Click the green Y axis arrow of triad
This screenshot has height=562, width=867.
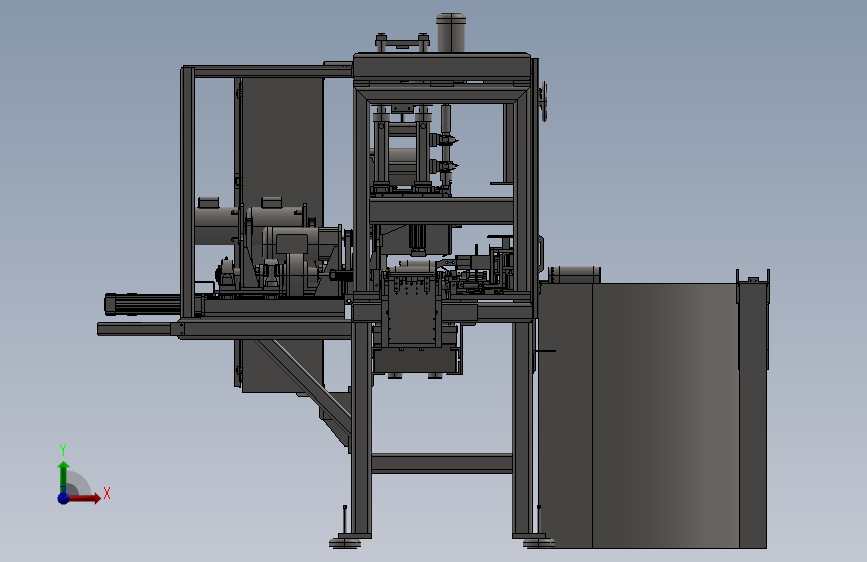63,477
